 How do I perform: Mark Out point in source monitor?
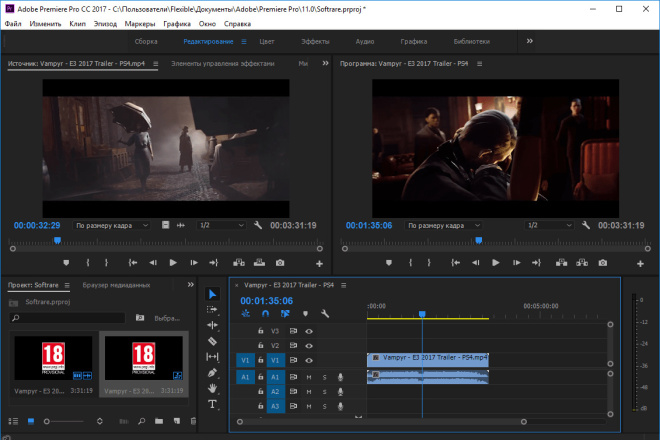106,263
